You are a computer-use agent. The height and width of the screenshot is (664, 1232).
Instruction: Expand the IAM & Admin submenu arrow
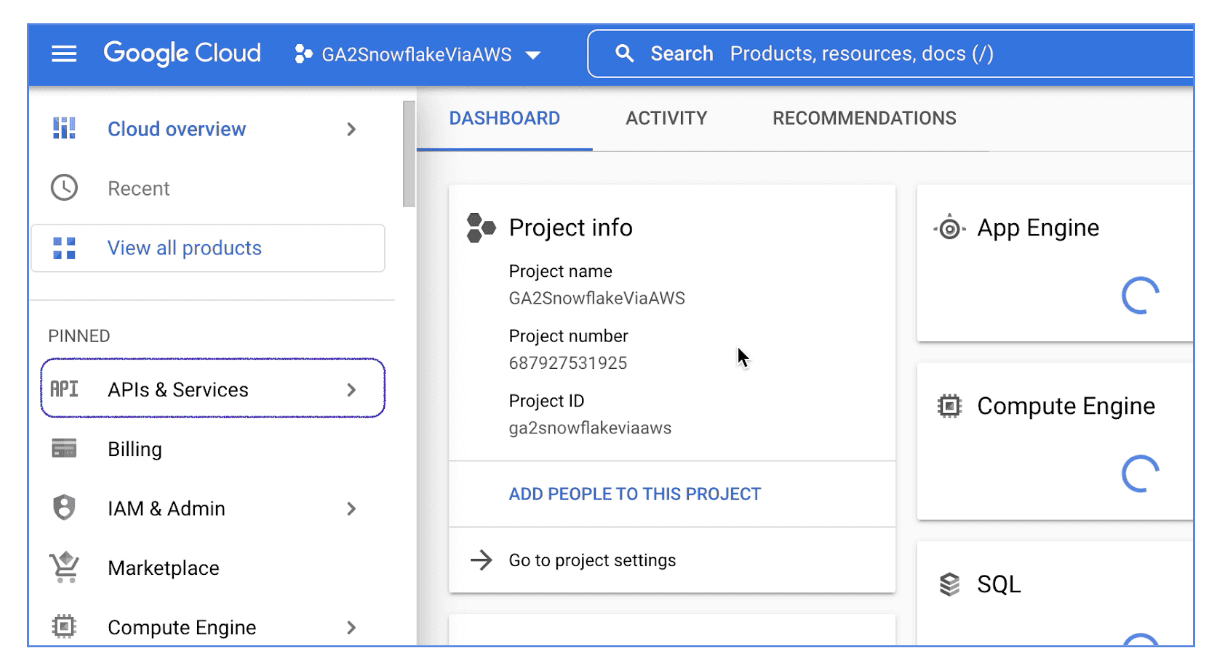pyautogui.click(x=351, y=508)
